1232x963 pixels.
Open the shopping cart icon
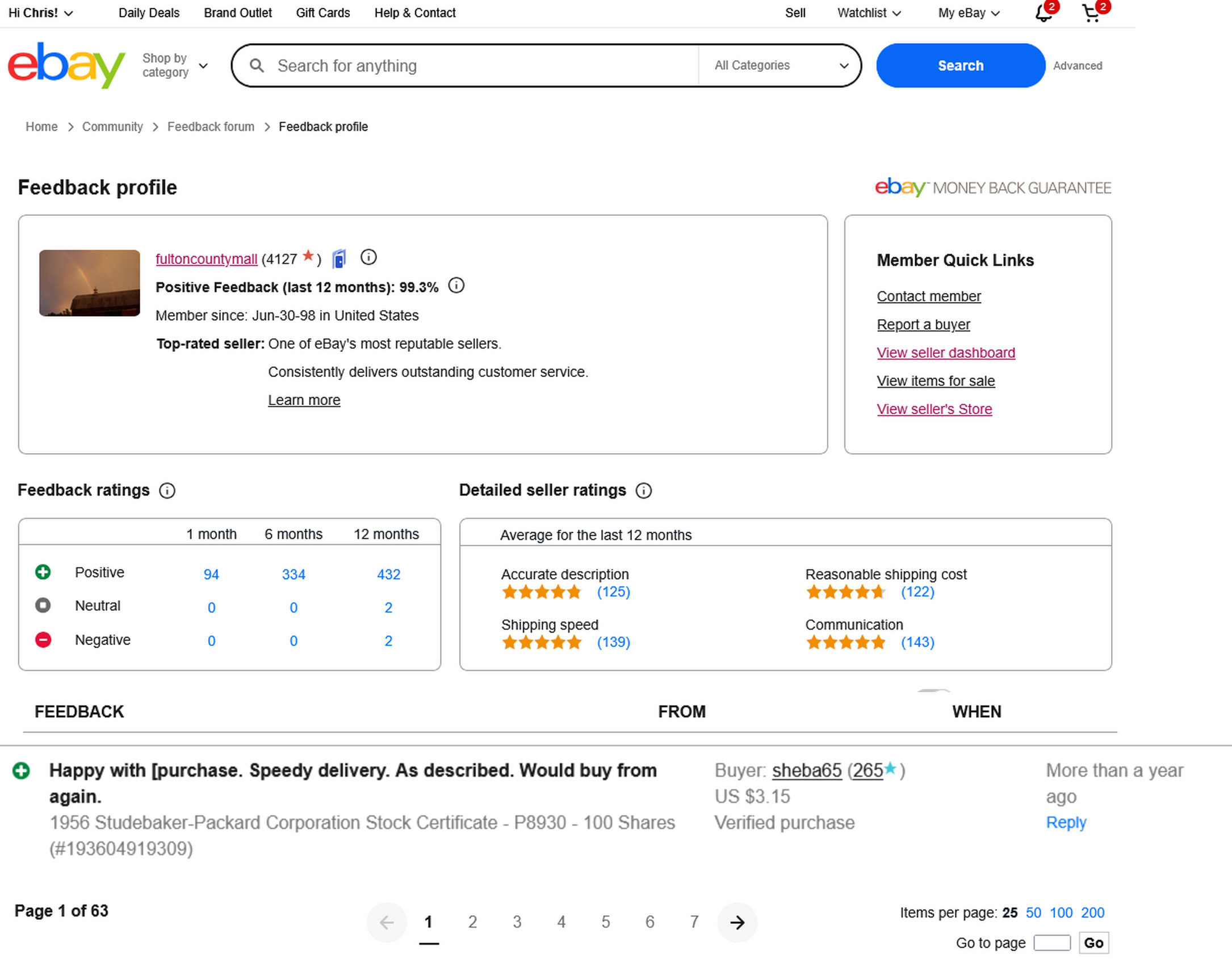coord(1091,13)
